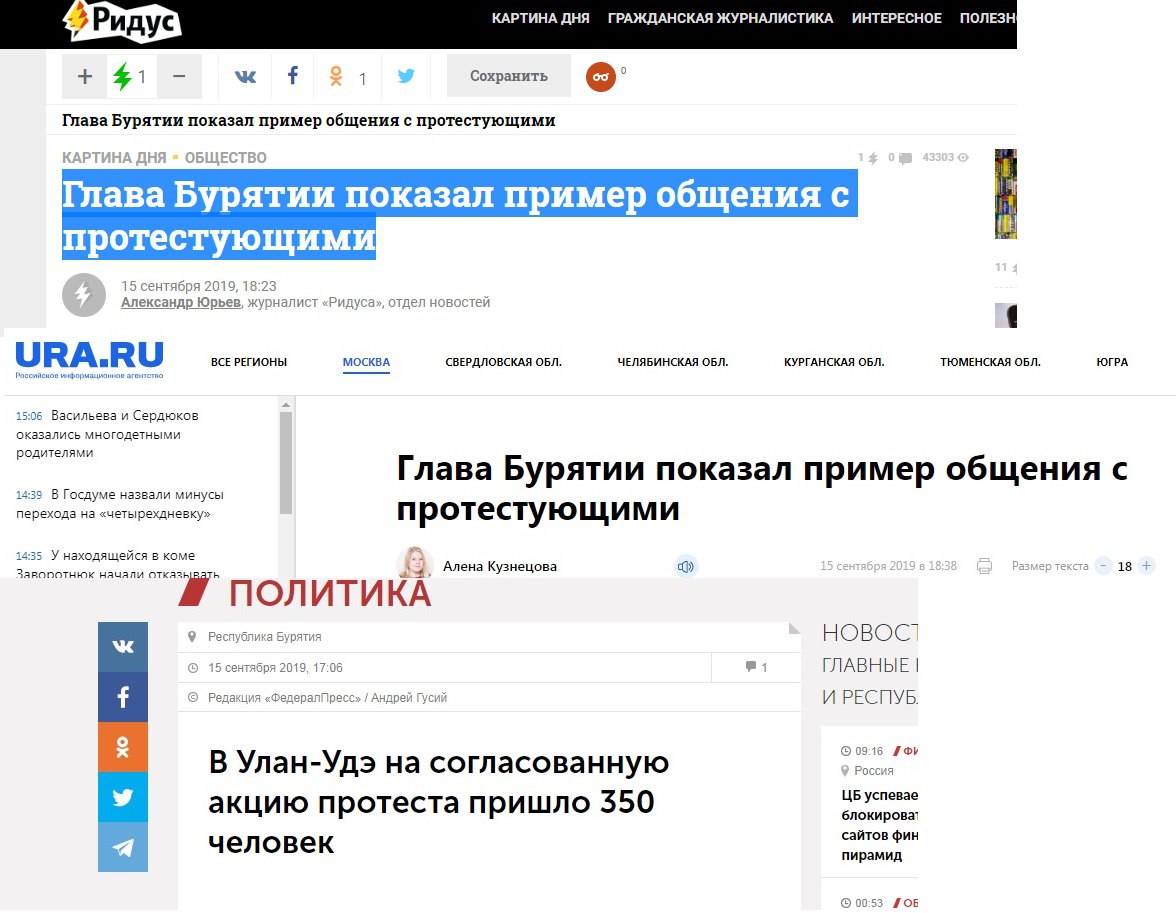Click the green lightning rating icon
The height and width of the screenshot is (913, 1176).
coord(122,76)
